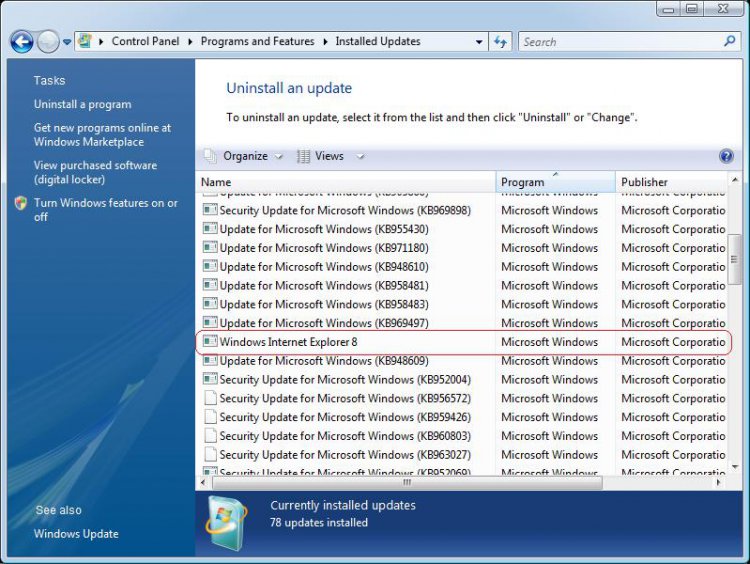Click blank page icon of KB959426

click(x=210, y=417)
